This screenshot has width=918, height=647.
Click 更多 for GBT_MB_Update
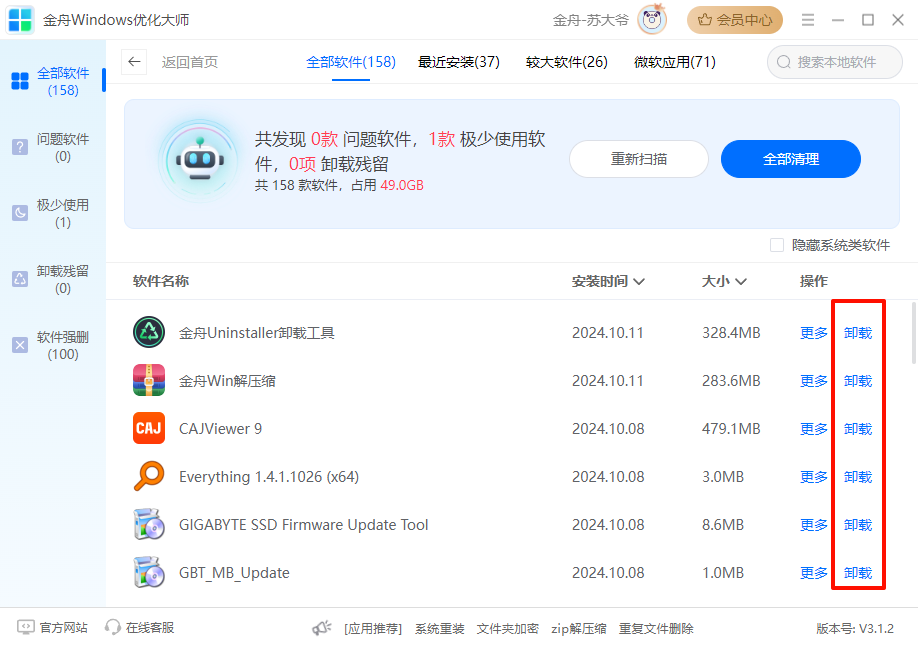click(813, 573)
